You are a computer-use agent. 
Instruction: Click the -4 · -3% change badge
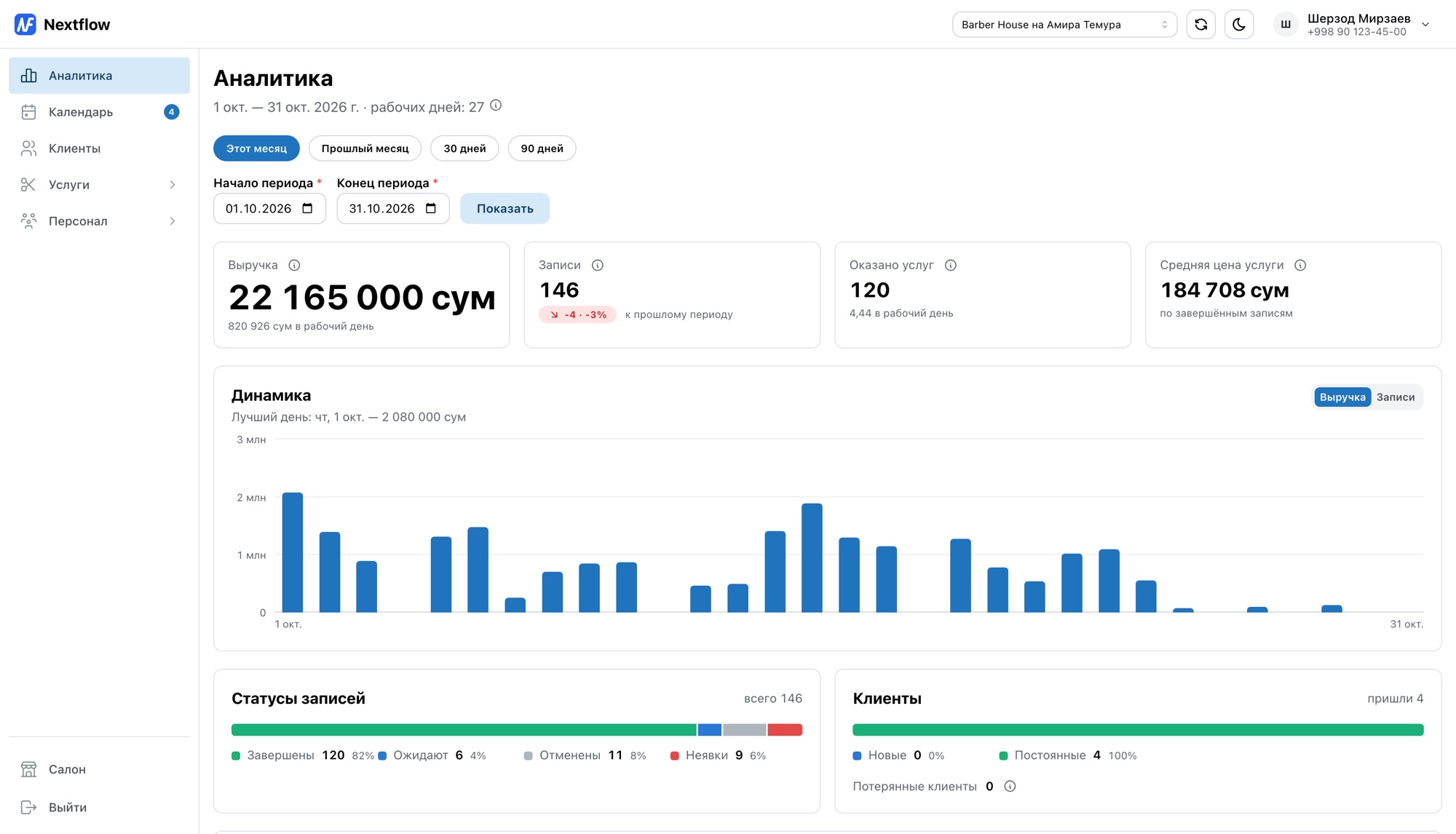(577, 314)
